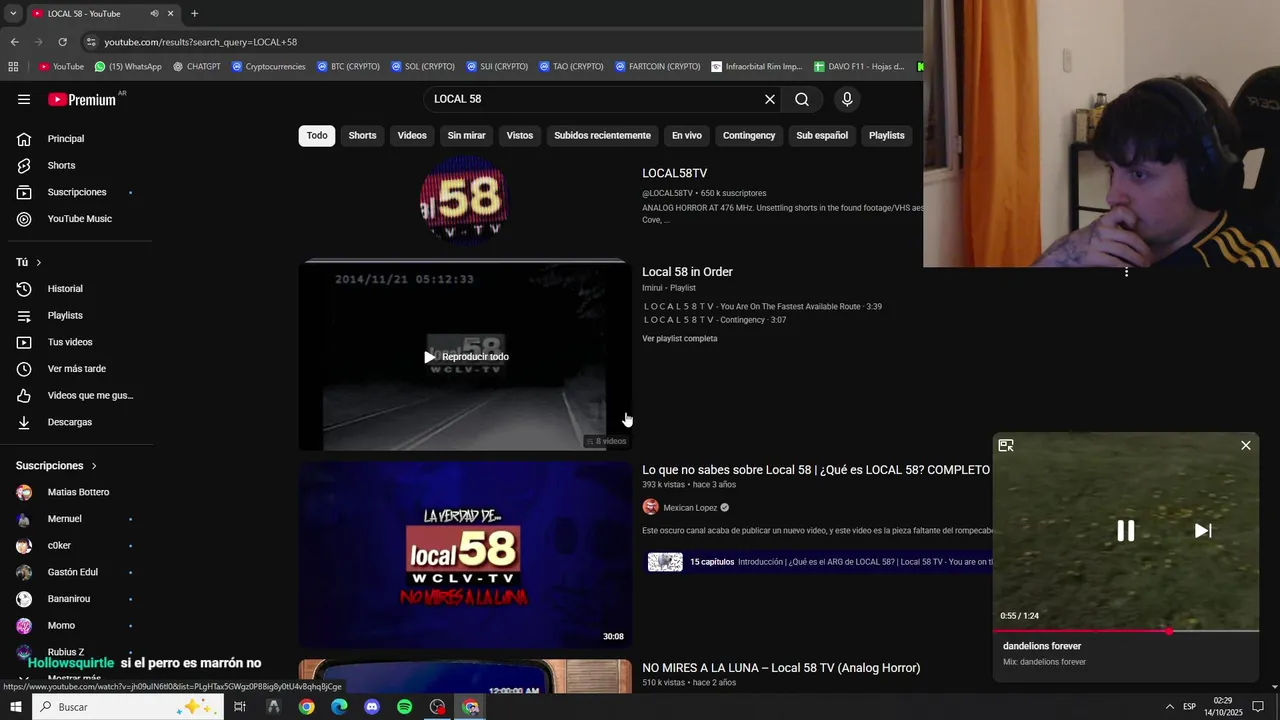
Task: Play all via Reproducir todo on playlist
Action: [x=466, y=357]
